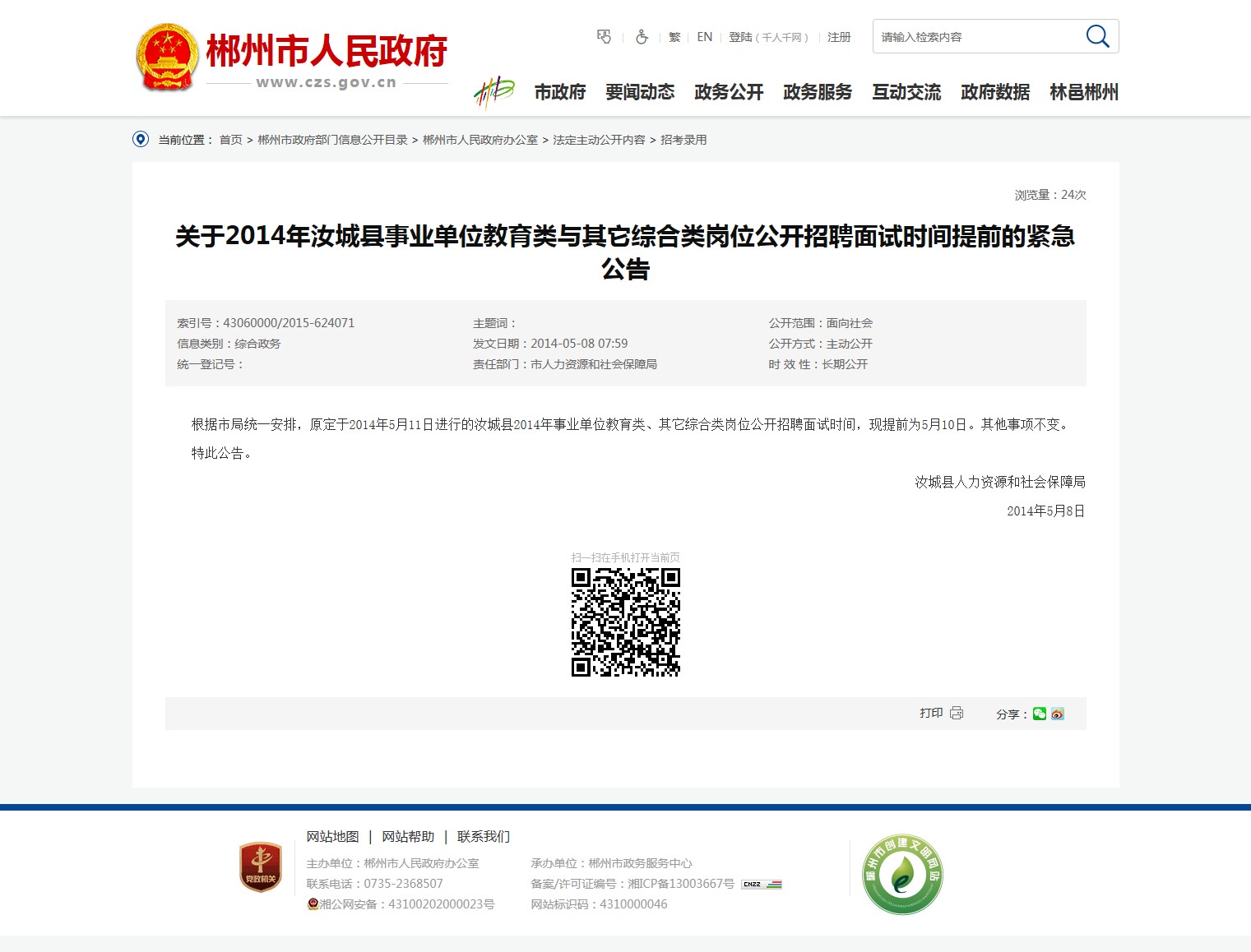Click the printer icon

point(956,713)
